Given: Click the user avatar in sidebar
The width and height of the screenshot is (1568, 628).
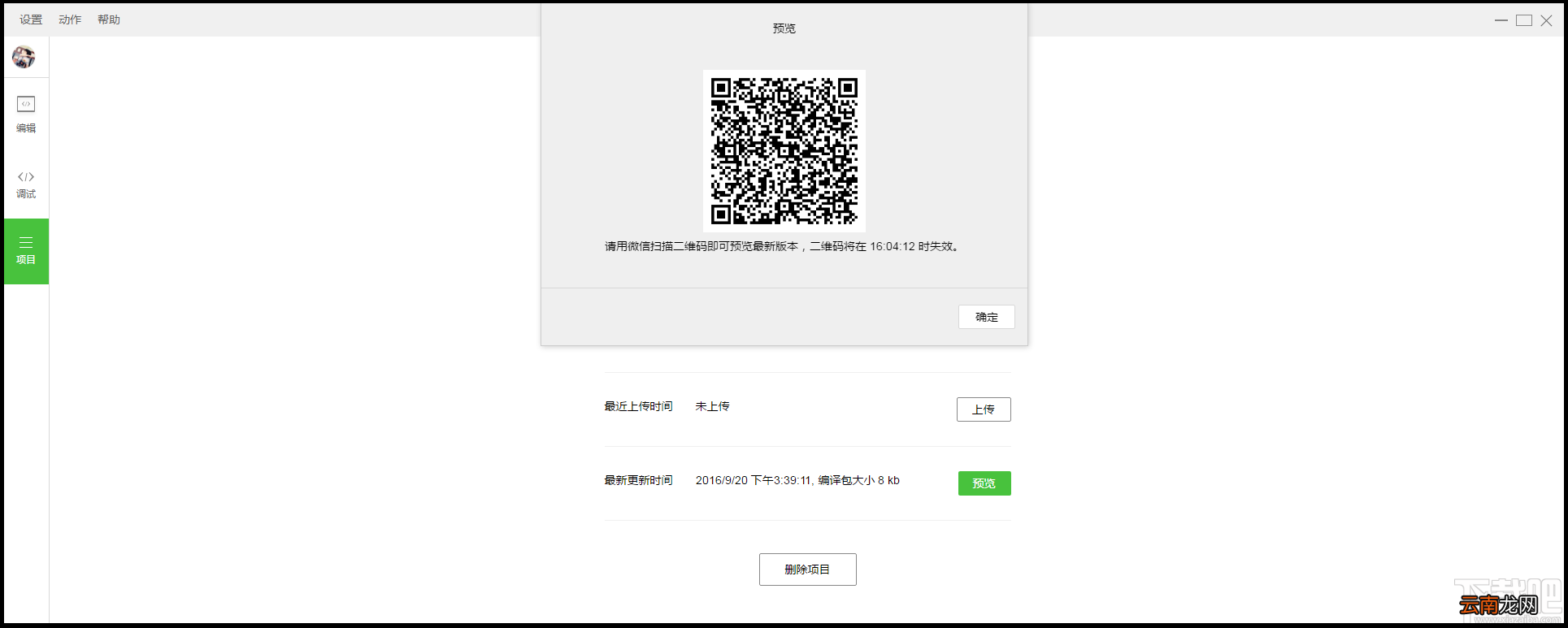Looking at the screenshot, I should [24, 57].
